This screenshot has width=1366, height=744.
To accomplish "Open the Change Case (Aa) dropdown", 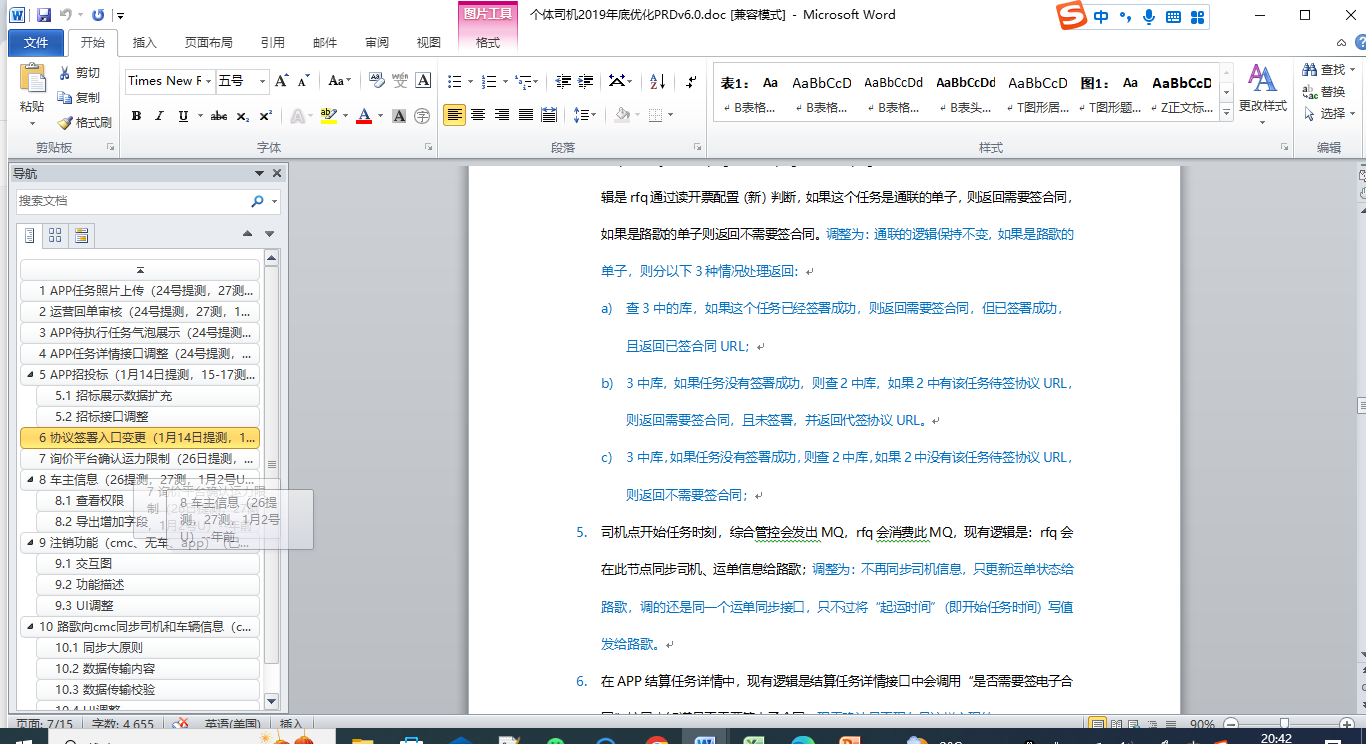I will point(340,81).
